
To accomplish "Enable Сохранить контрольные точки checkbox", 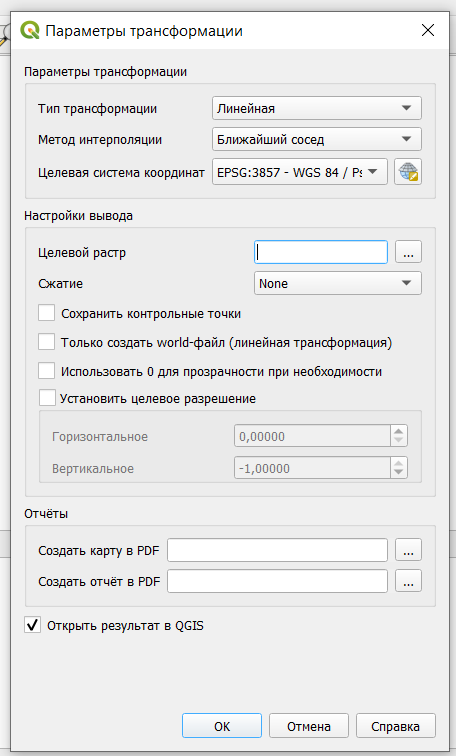I will pyautogui.click(x=47, y=313).
